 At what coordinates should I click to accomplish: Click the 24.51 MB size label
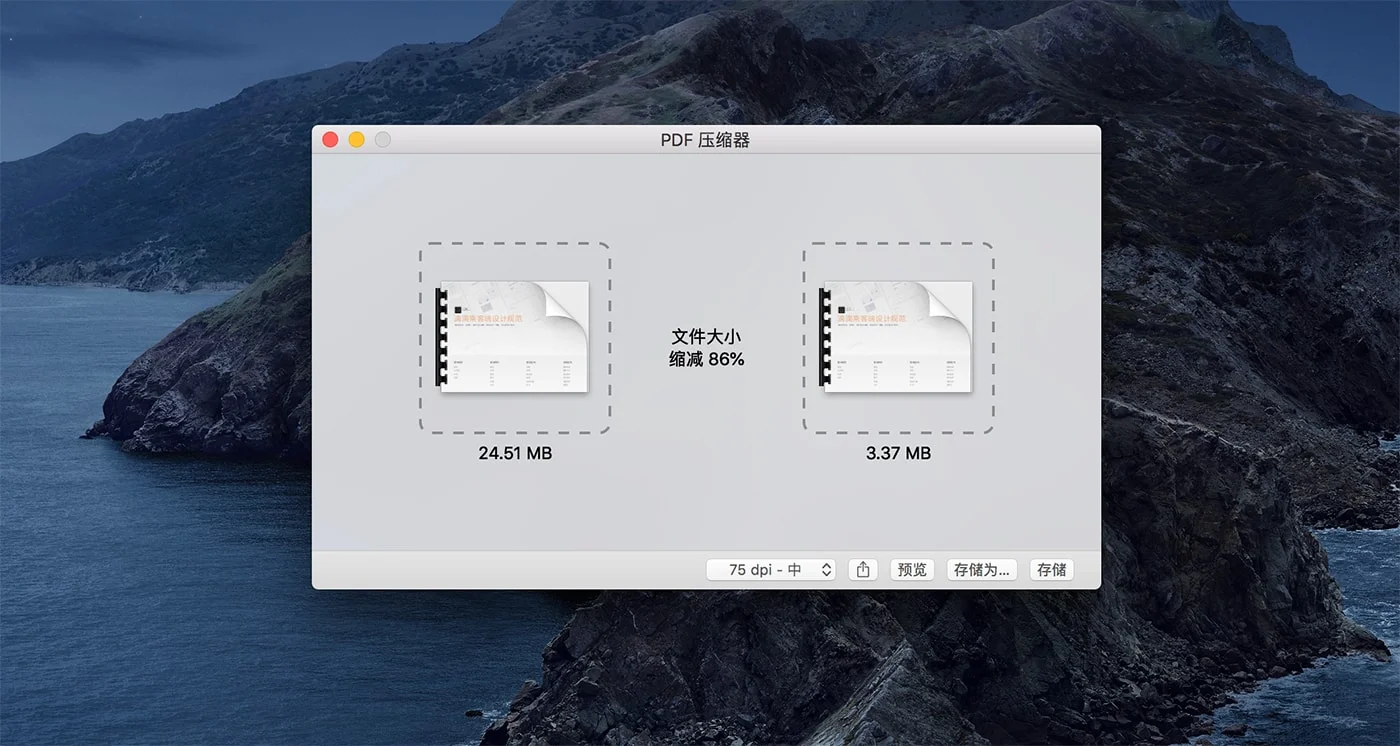point(513,453)
